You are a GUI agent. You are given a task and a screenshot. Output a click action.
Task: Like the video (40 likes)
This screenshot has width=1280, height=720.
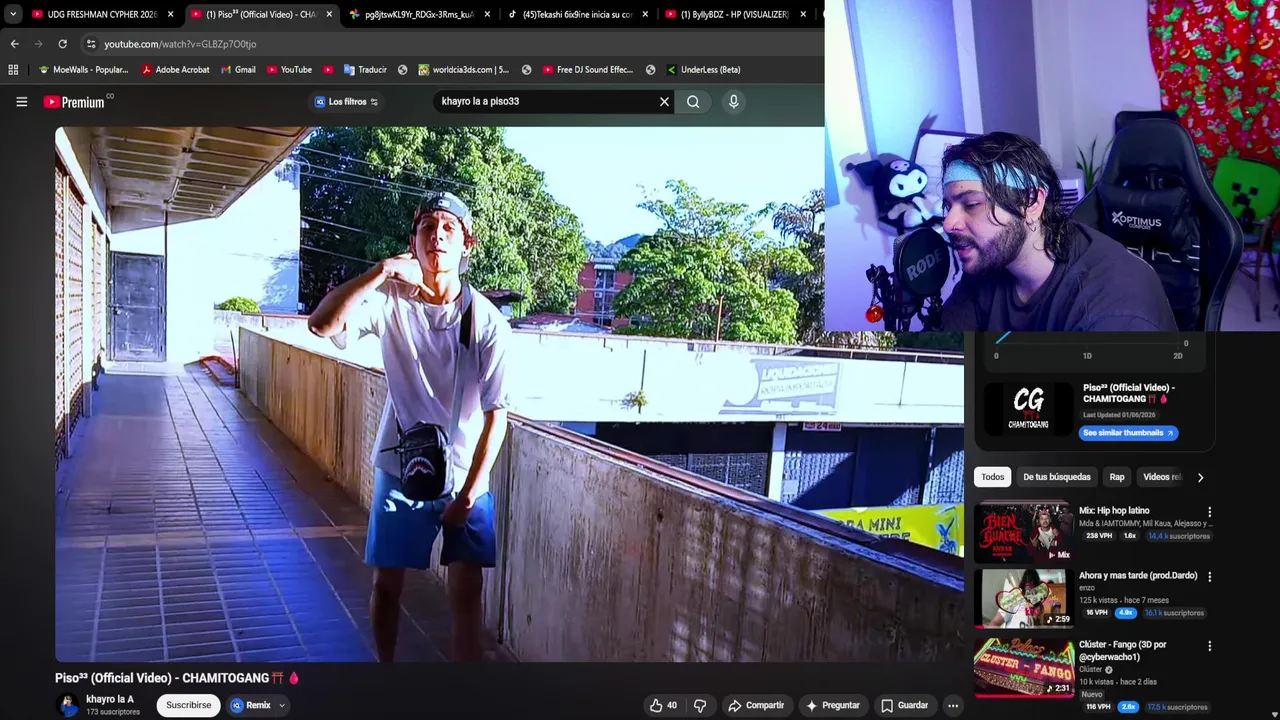pyautogui.click(x=663, y=705)
